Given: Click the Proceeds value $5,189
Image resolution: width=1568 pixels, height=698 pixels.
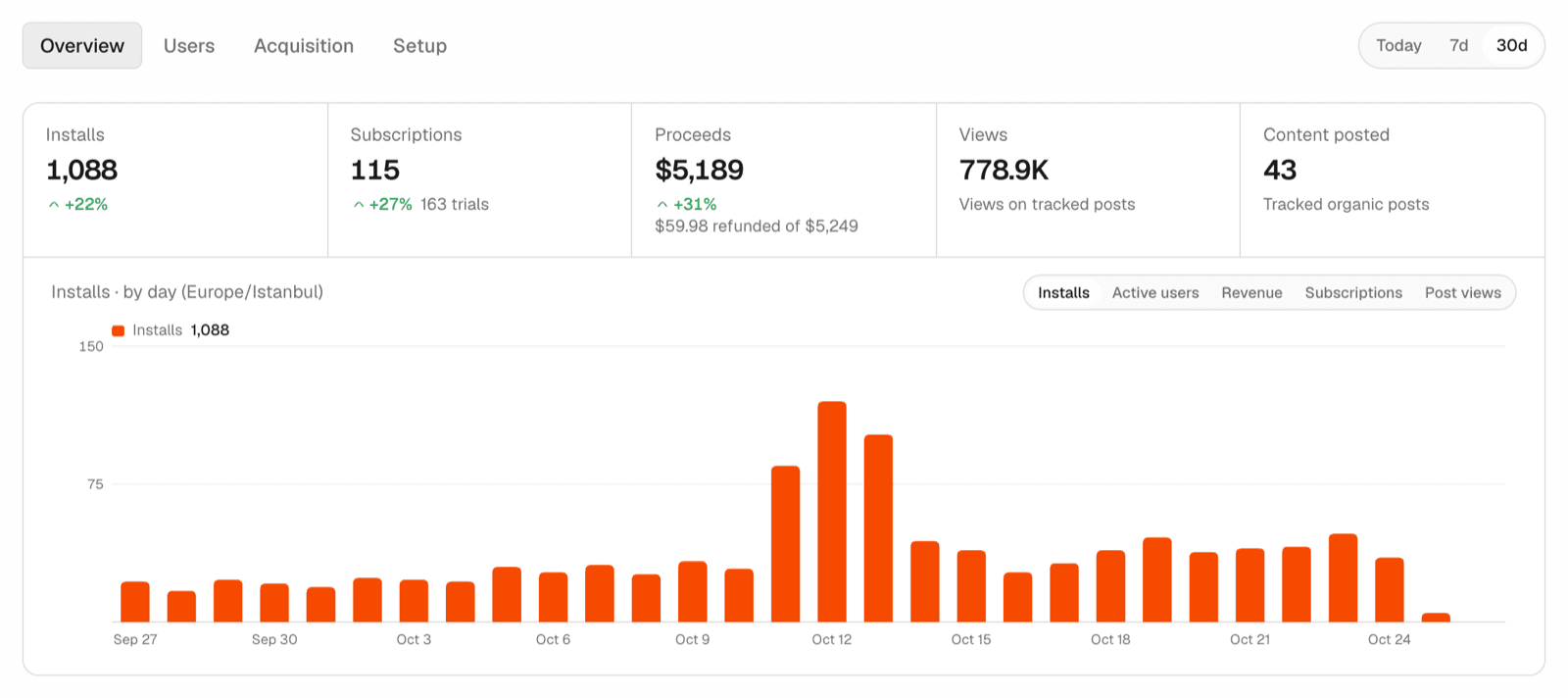Looking at the screenshot, I should click(699, 171).
